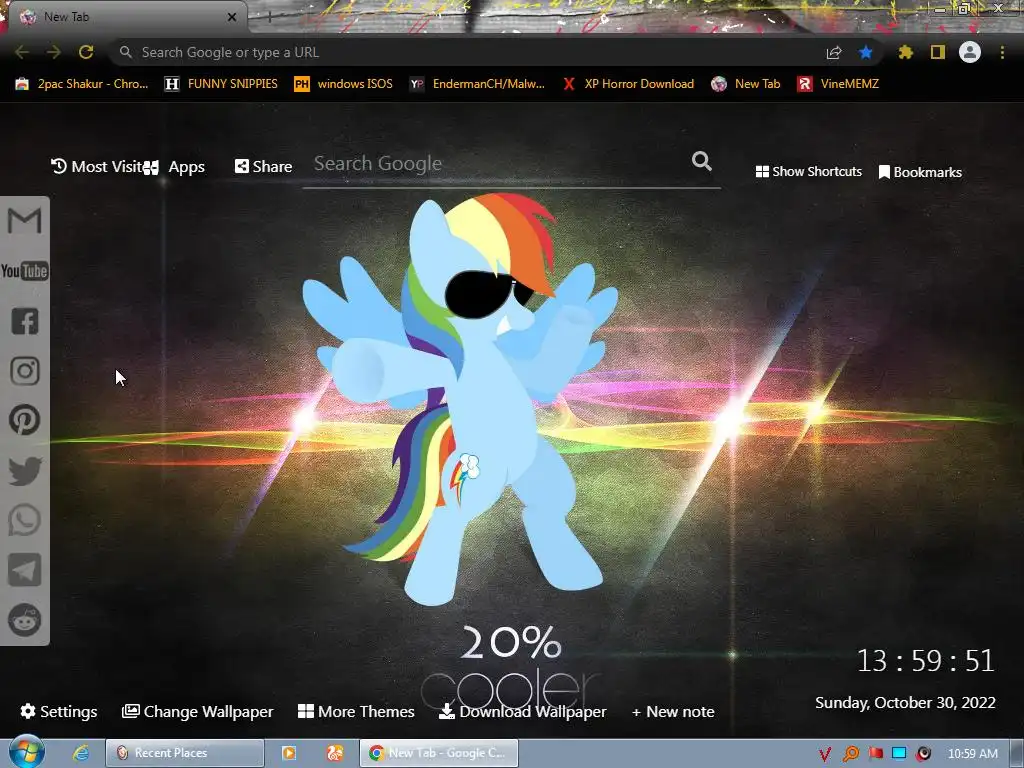Open the New Tab bookmark in bookmarks bar
This screenshot has height=768, width=1024.
(x=746, y=84)
